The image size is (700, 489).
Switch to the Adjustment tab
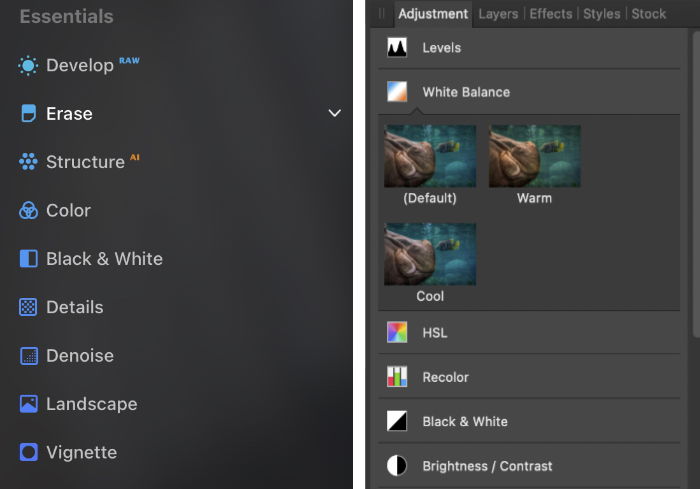tap(433, 14)
